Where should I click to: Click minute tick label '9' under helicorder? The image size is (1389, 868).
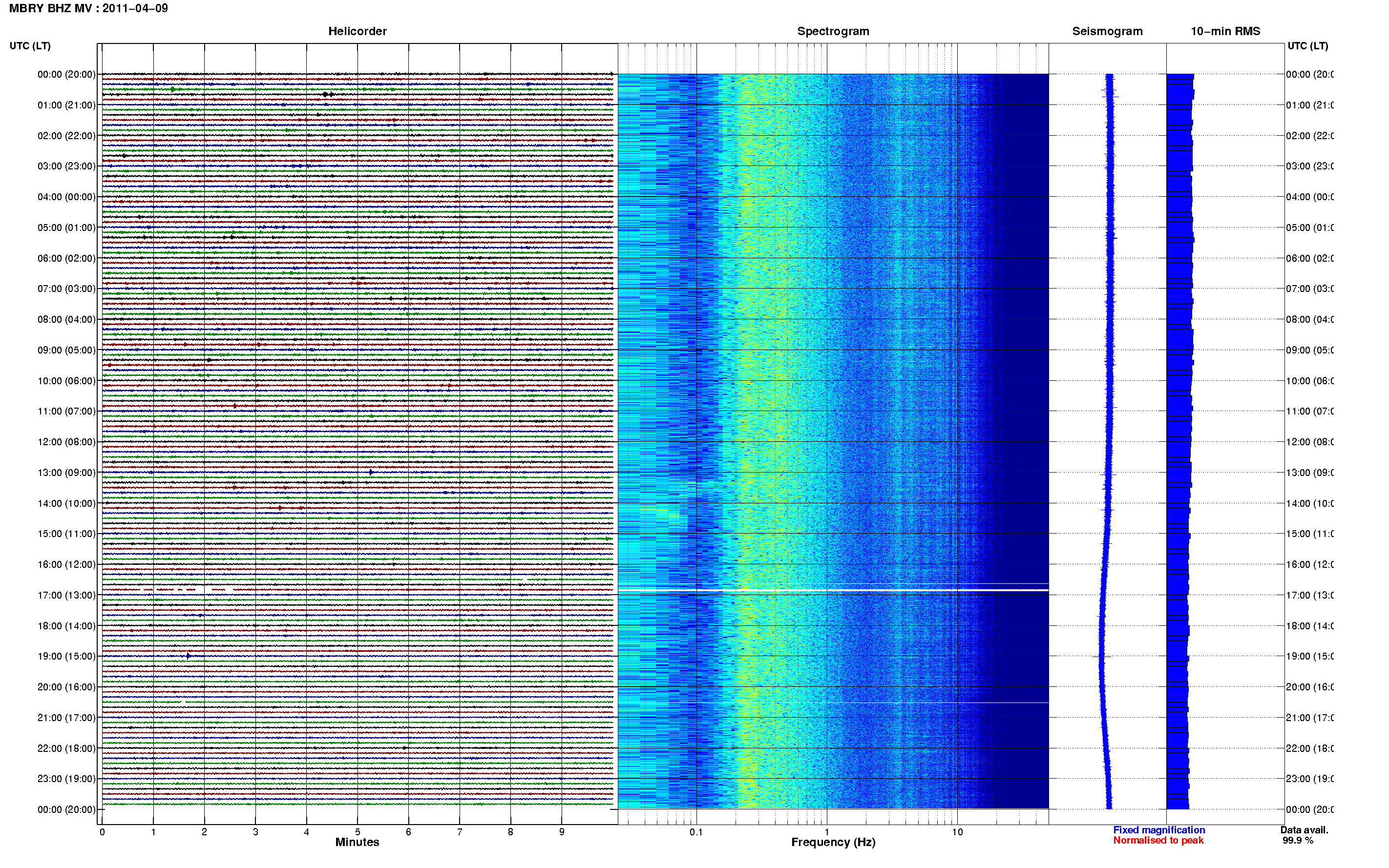562,832
